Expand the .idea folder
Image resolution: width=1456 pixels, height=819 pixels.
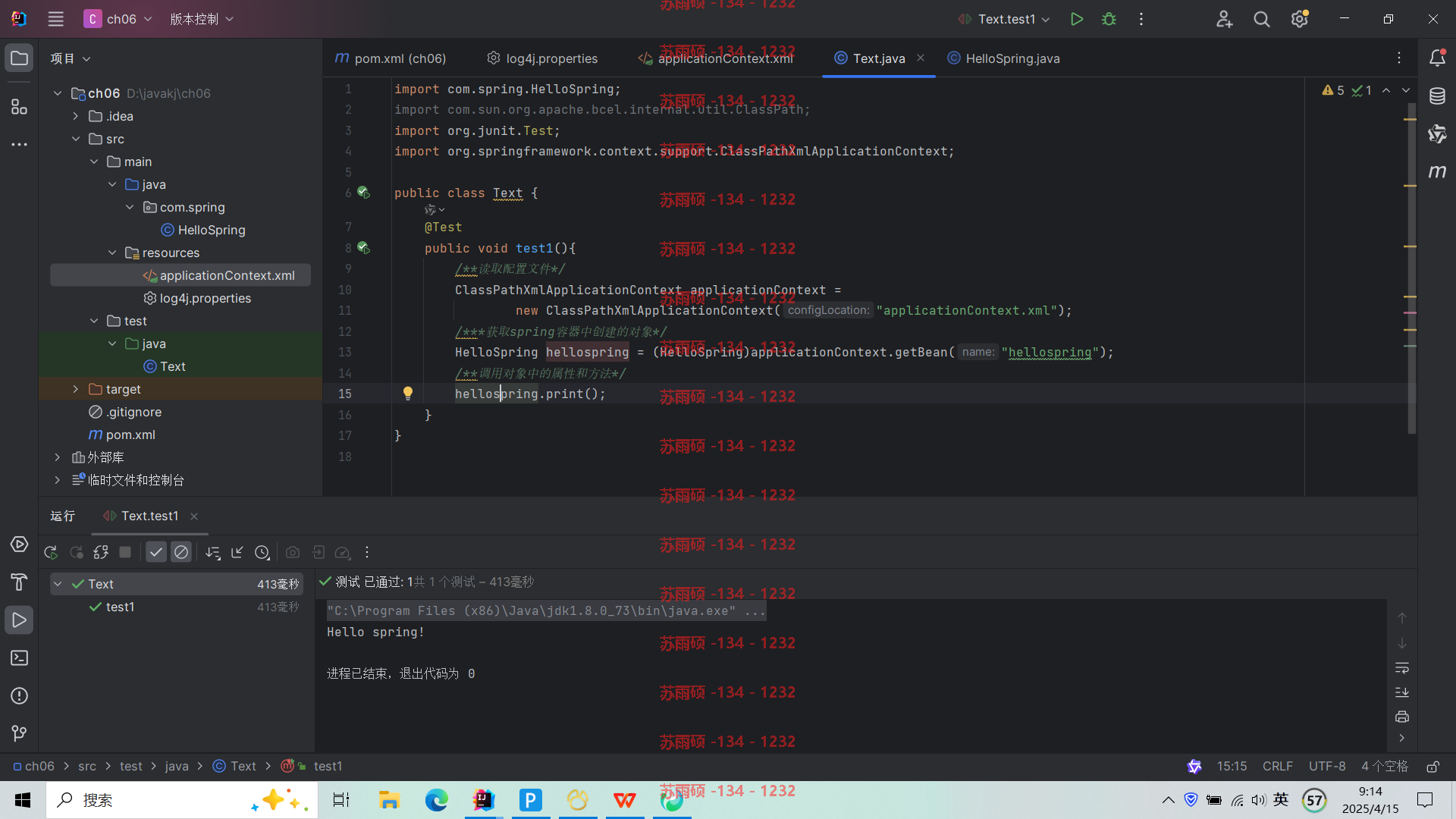pyautogui.click(x=76, y=116)
